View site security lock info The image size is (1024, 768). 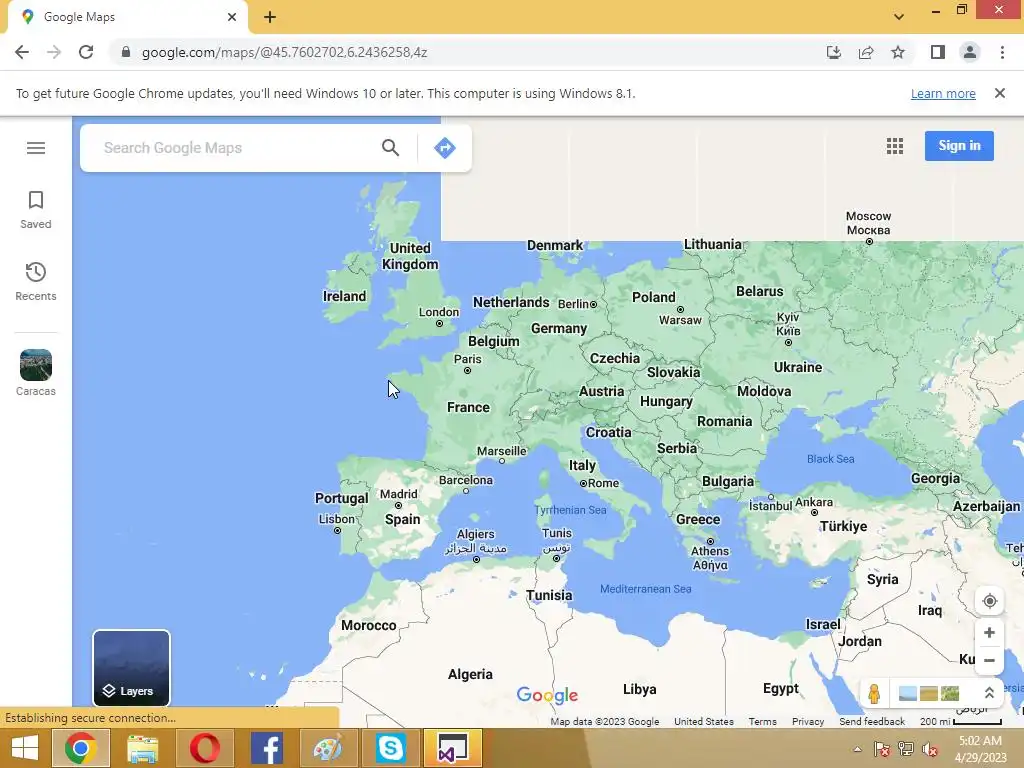(126, 52)
